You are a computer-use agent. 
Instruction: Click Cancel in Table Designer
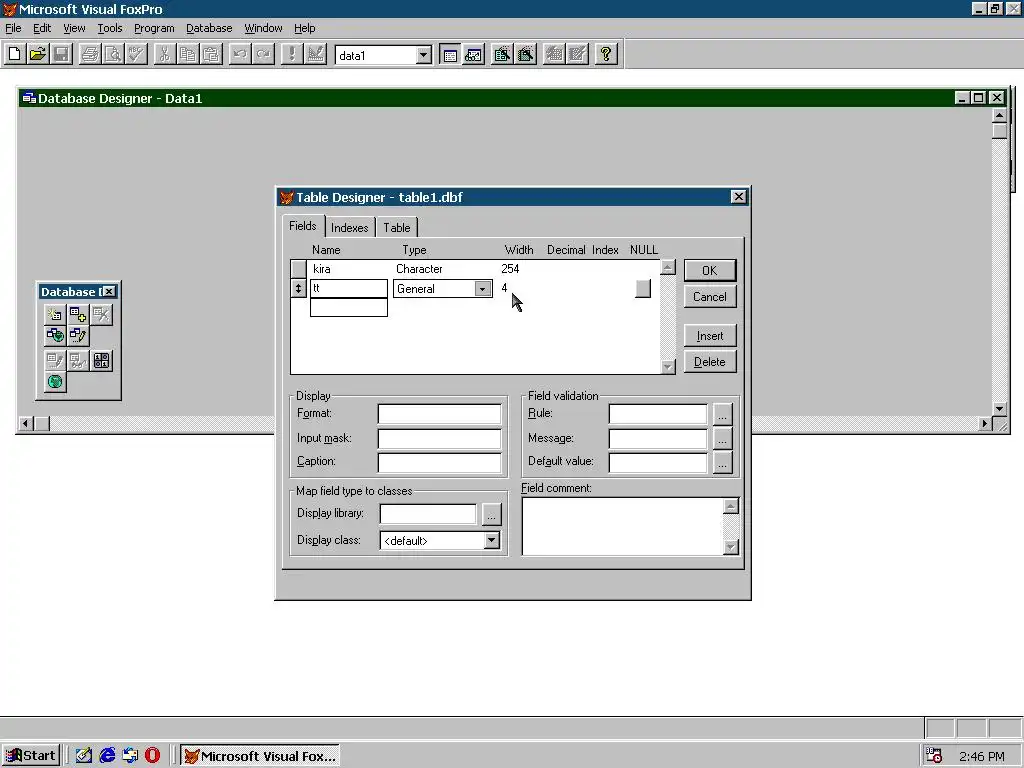710,296
